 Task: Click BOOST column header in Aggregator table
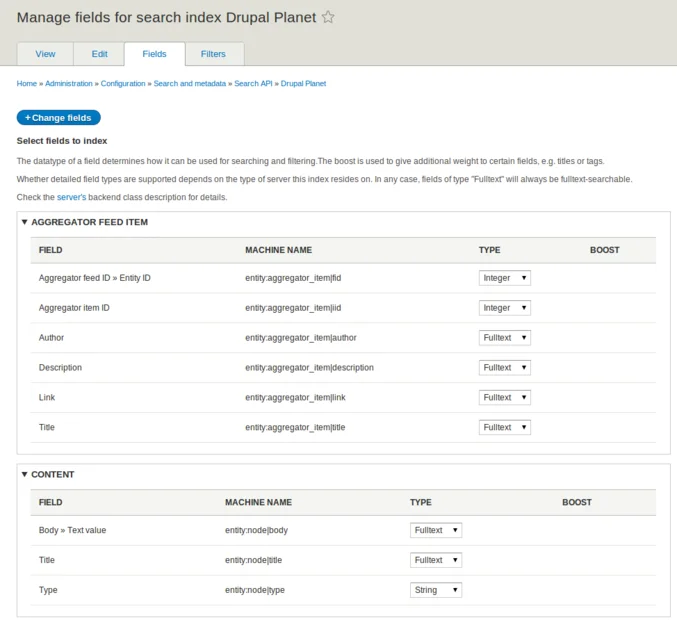pyautogui.click(x=605, y=250)
